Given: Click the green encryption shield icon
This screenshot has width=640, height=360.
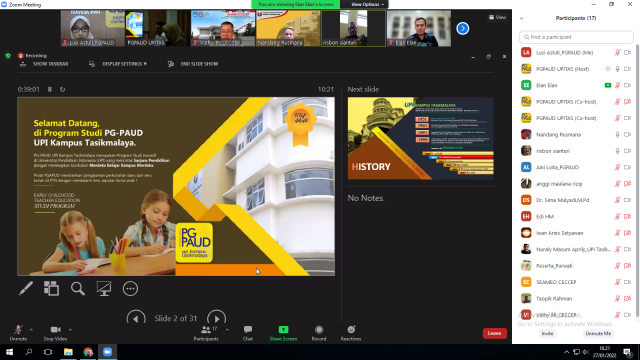Looking at the screenshot, I should (x=8, y=56).
